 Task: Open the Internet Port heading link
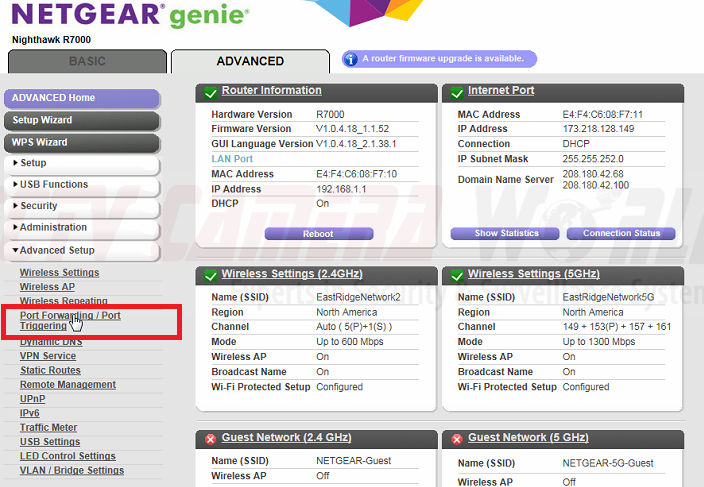click(501, 90)
